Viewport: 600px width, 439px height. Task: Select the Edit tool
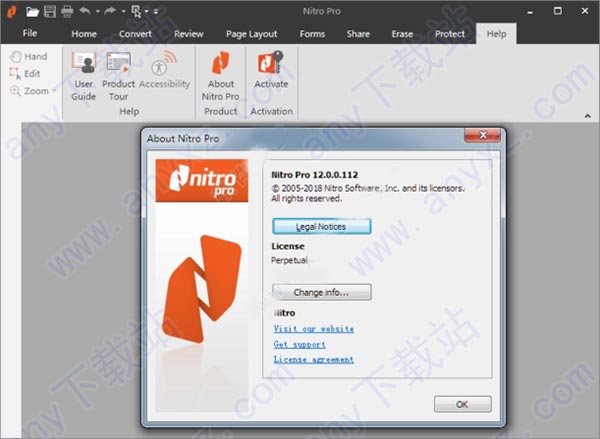tap(25, 73)
